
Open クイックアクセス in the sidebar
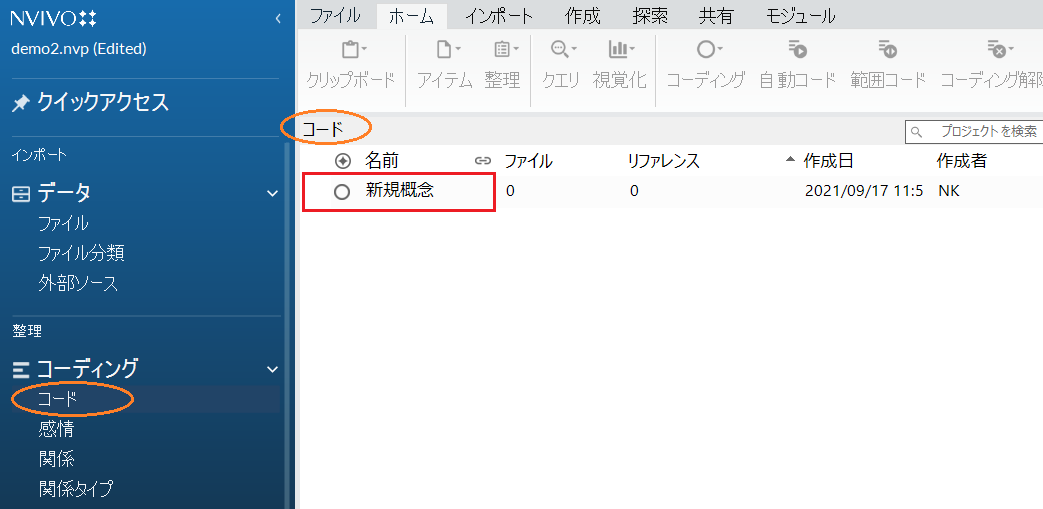[x=103, y=103]
